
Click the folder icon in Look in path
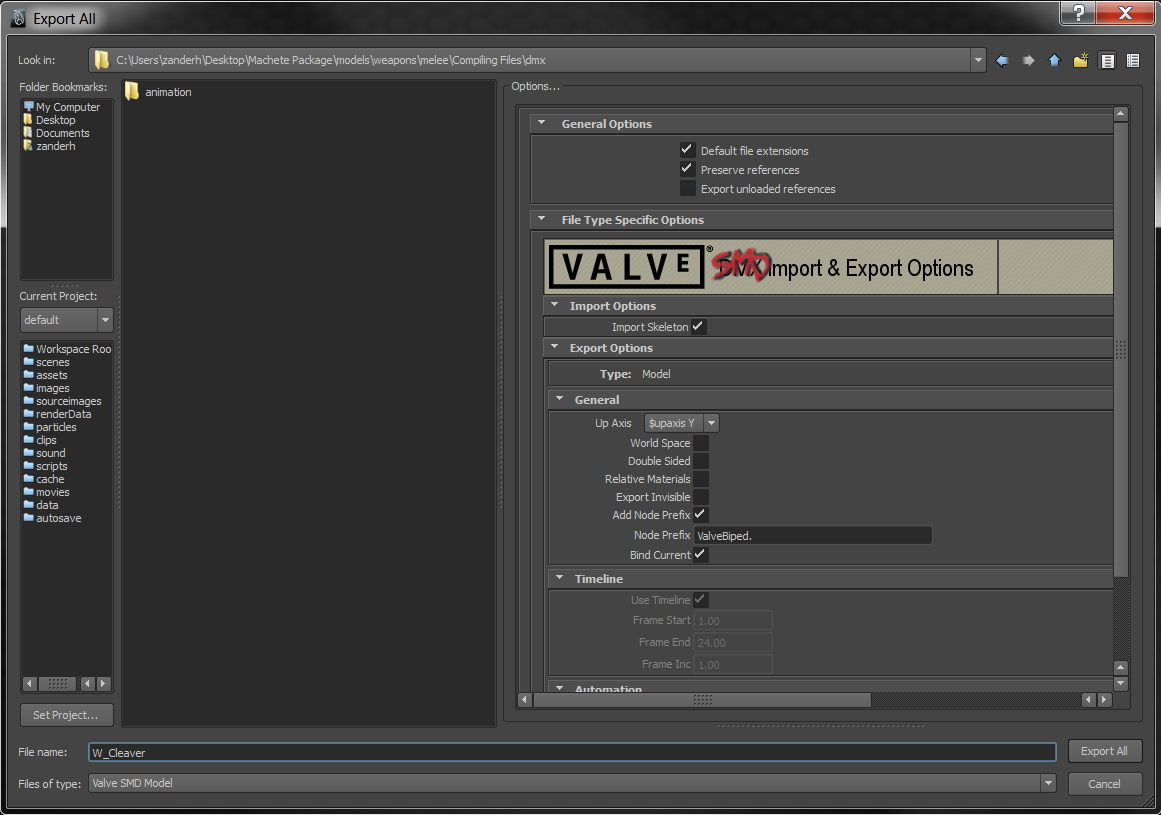(x=101, y=60)
